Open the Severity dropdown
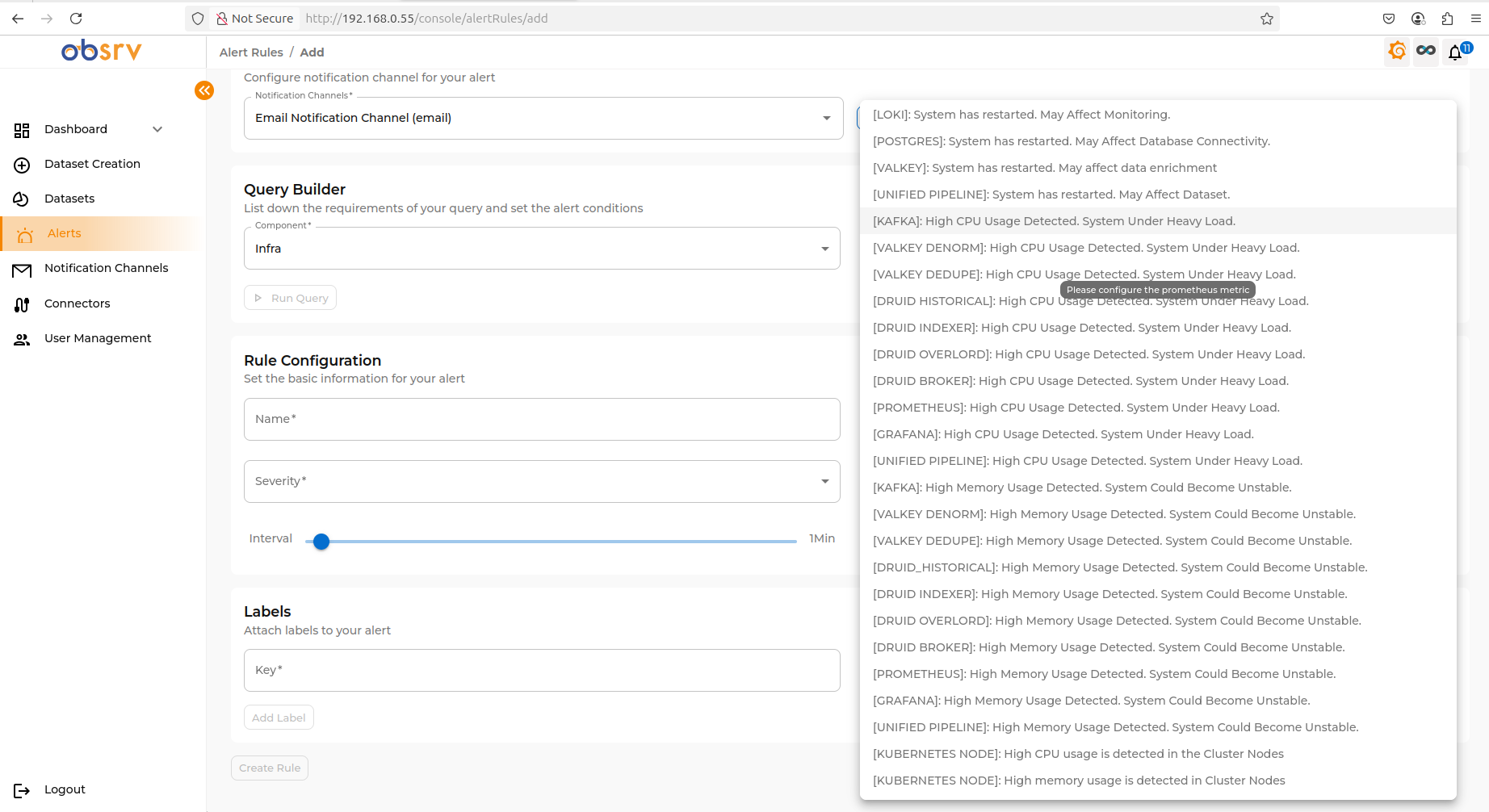 542,481
